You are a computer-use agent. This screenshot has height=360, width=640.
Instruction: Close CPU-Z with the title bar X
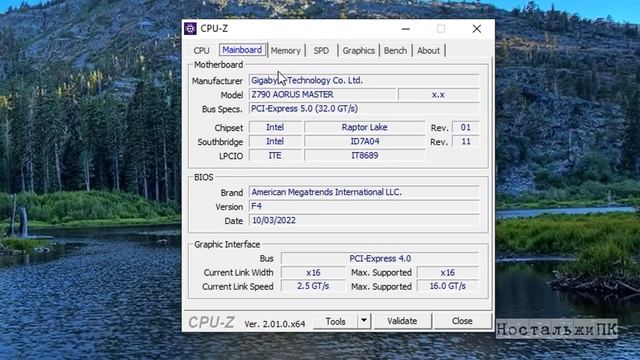coord(477,29)
